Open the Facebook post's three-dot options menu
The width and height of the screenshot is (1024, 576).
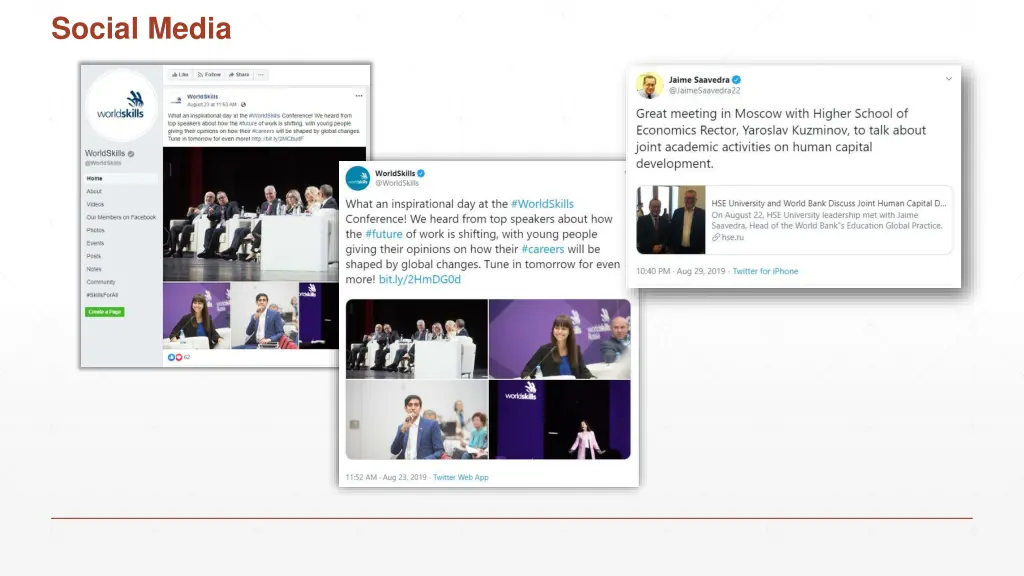(359, 96)
